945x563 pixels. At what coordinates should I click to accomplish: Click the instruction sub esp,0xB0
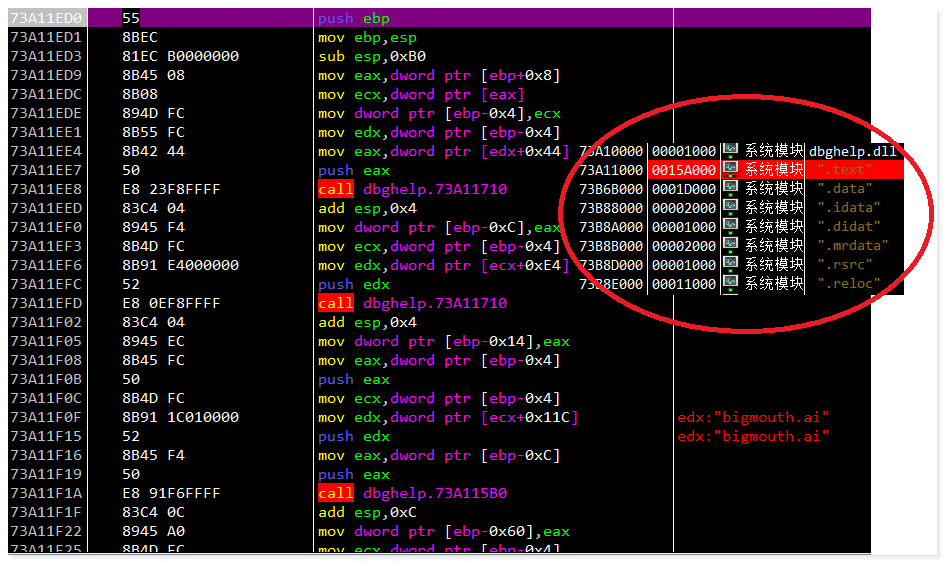coord(372,56)
